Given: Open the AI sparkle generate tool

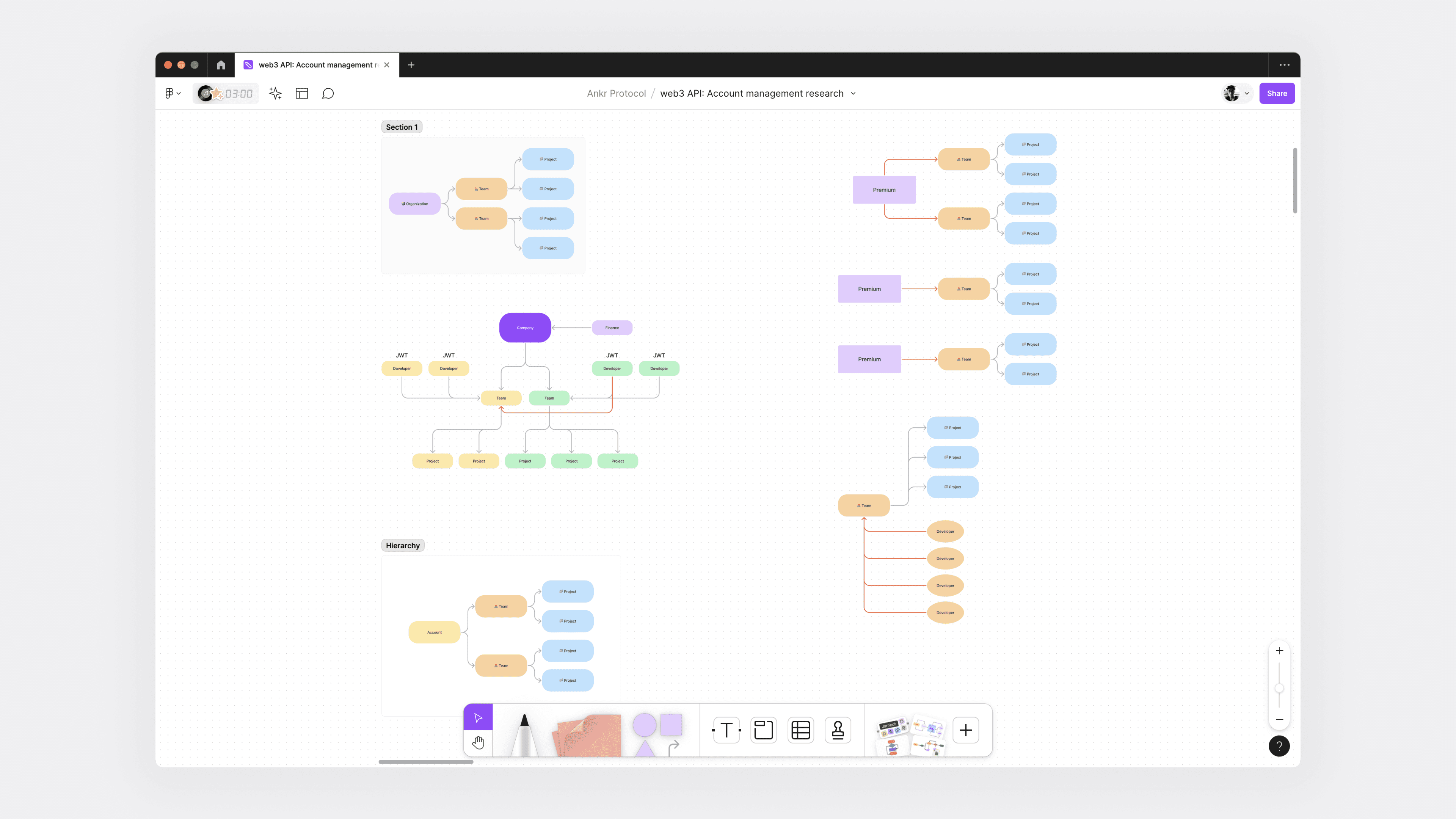Looking at the screenshot, I should [x=275, y=93].
